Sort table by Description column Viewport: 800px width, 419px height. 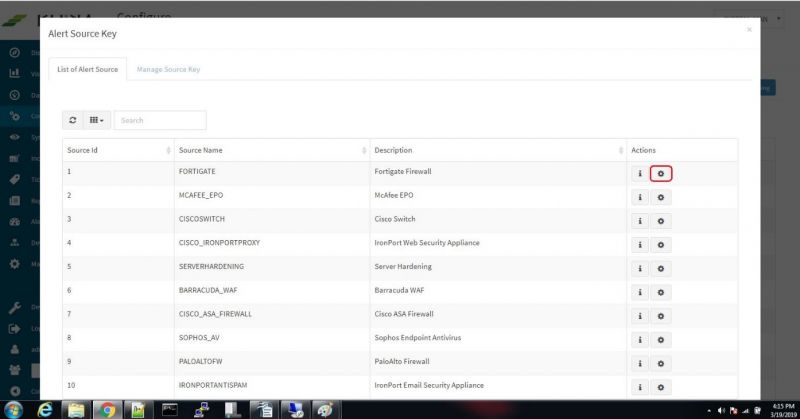(498, 150)
